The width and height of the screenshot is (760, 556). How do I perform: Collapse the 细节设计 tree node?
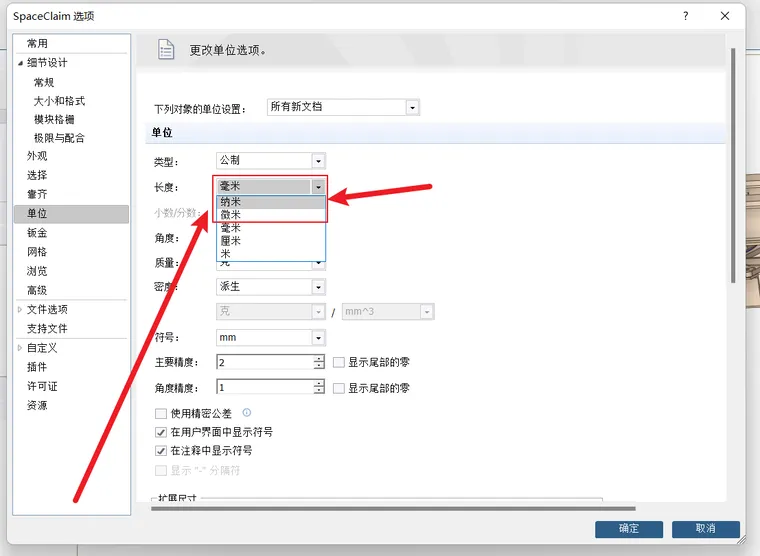click(x=20, y=63)
